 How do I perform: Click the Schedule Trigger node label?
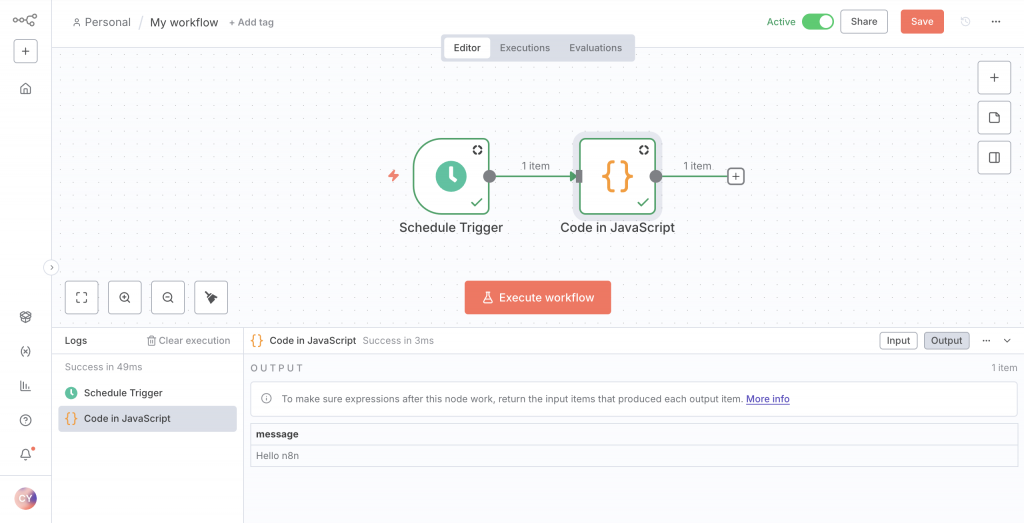tap(451, 228)
